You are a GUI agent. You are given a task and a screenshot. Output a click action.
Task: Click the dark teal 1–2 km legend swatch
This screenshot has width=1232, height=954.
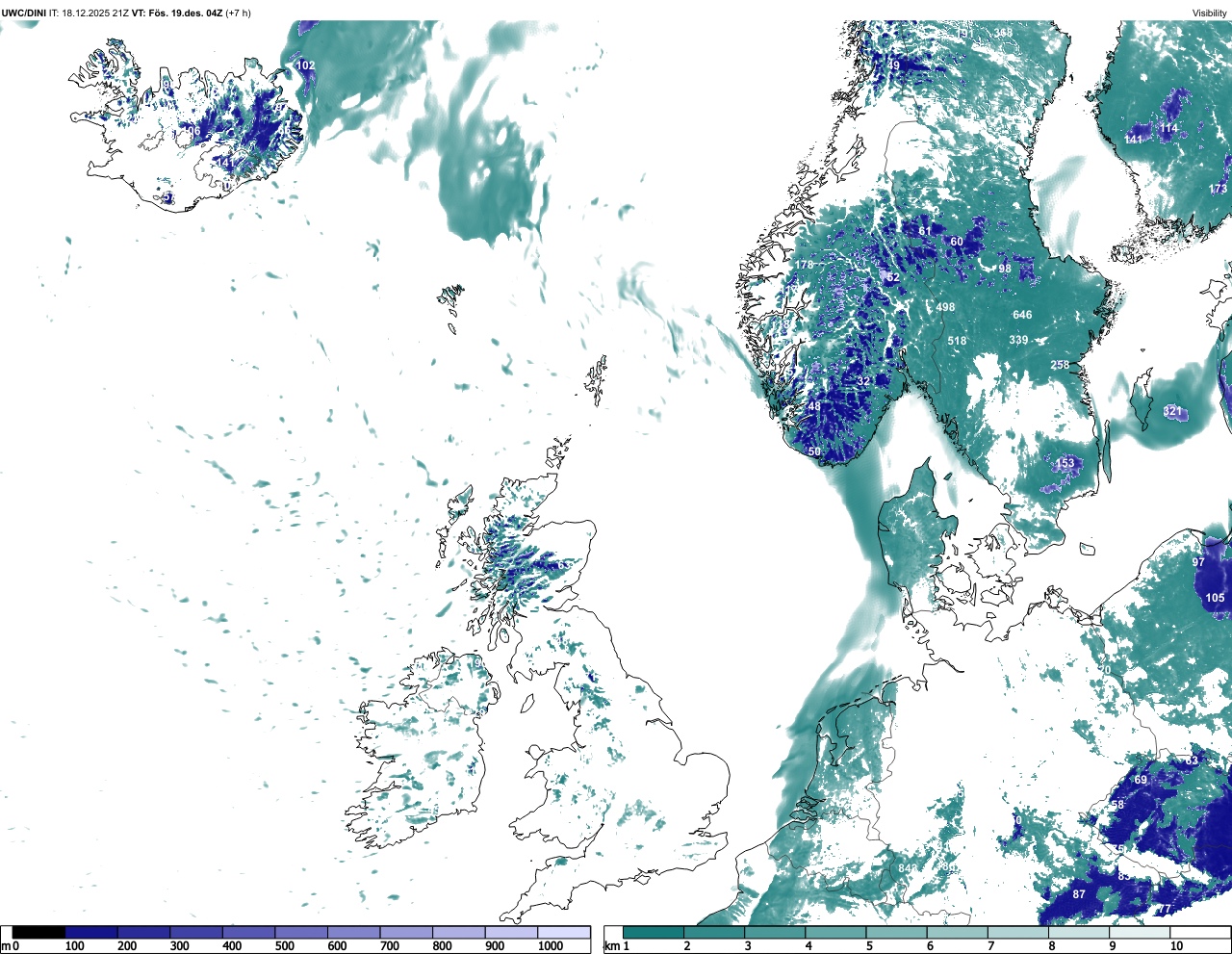[654, 932]
